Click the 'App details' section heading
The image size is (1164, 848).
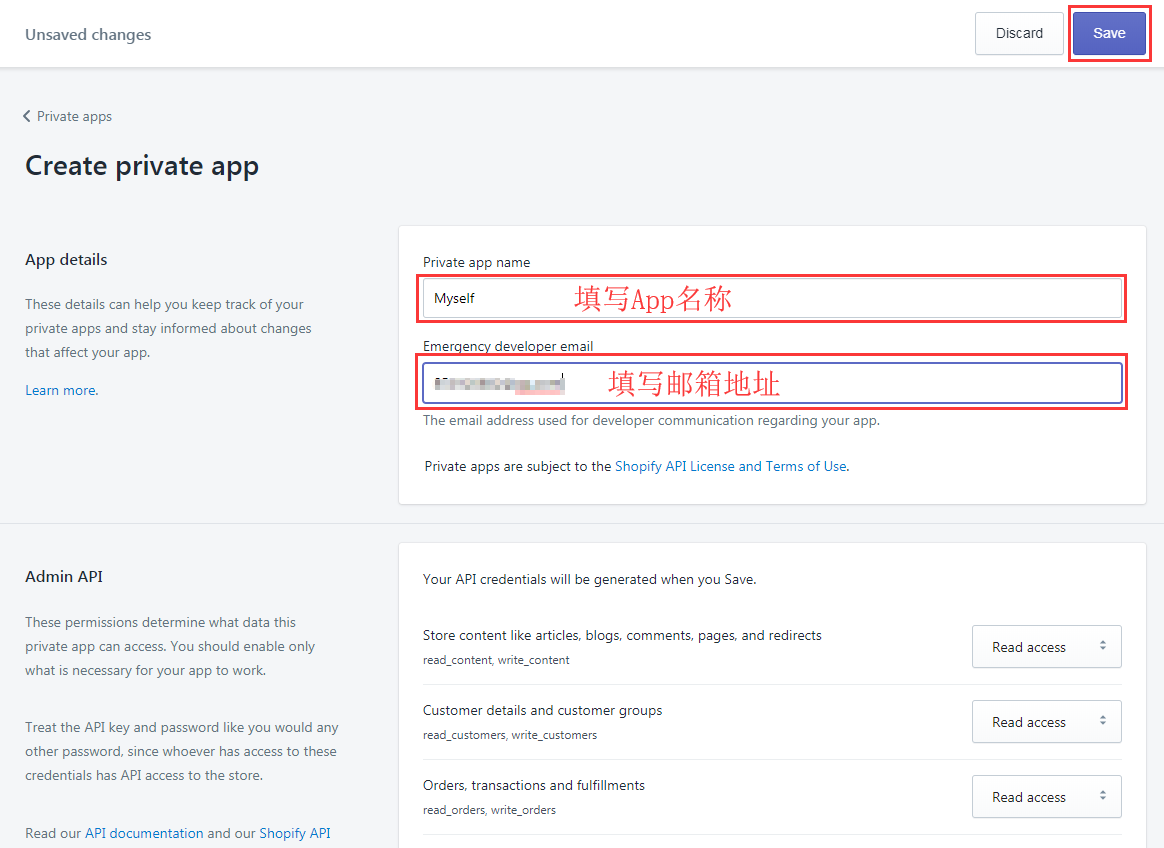[x=66, y=260]
